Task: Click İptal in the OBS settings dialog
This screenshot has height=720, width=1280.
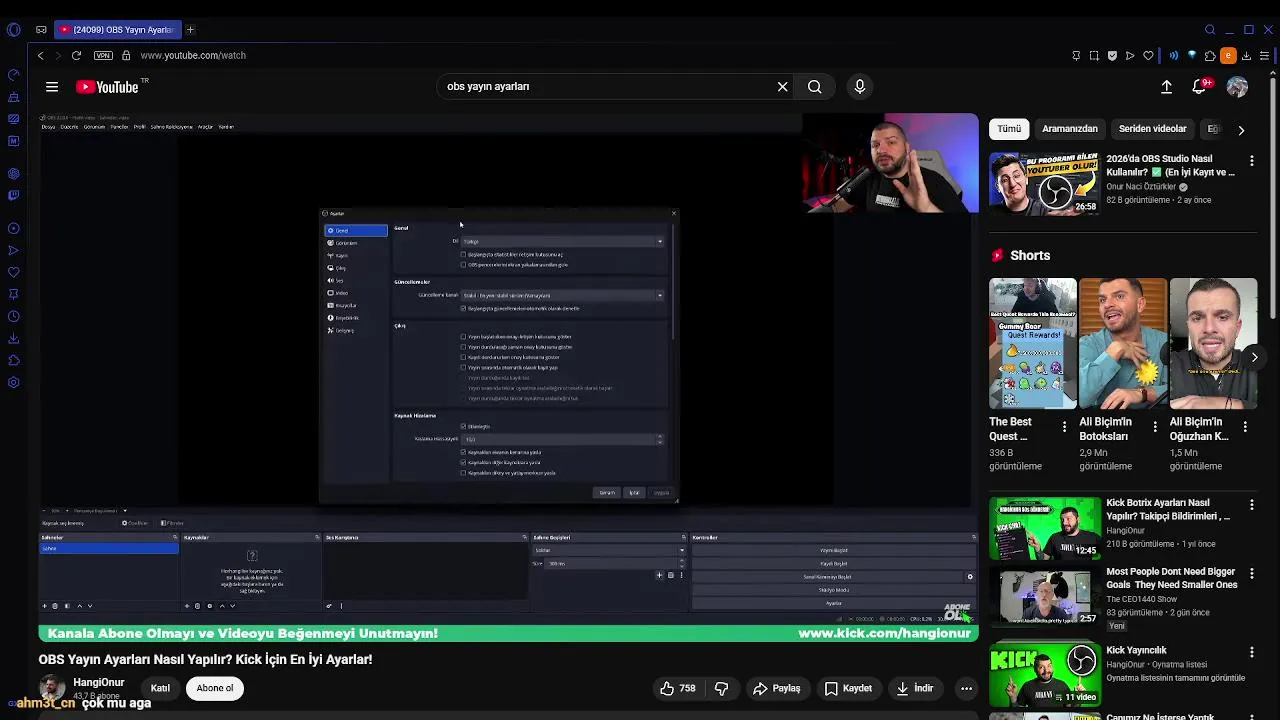Action: tap(634, 493)
